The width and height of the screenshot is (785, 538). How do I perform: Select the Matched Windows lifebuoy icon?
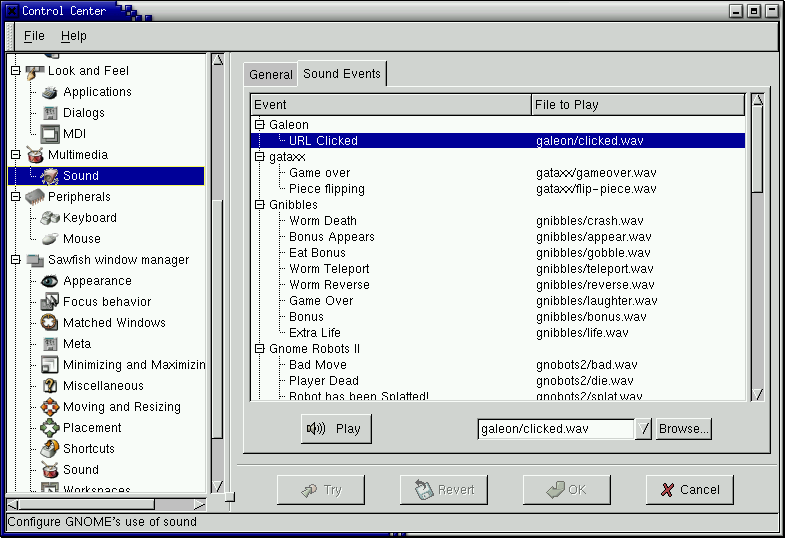point(50,323)
